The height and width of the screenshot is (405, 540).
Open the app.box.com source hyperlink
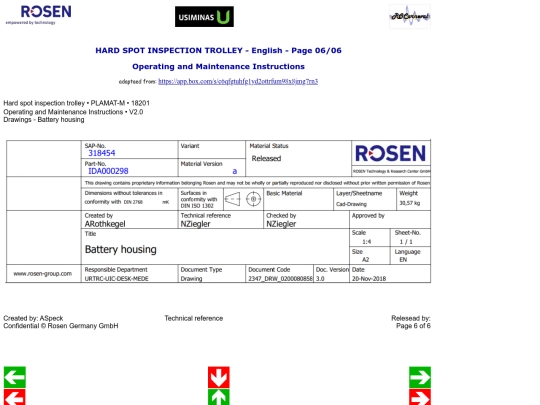coord(238,82)
